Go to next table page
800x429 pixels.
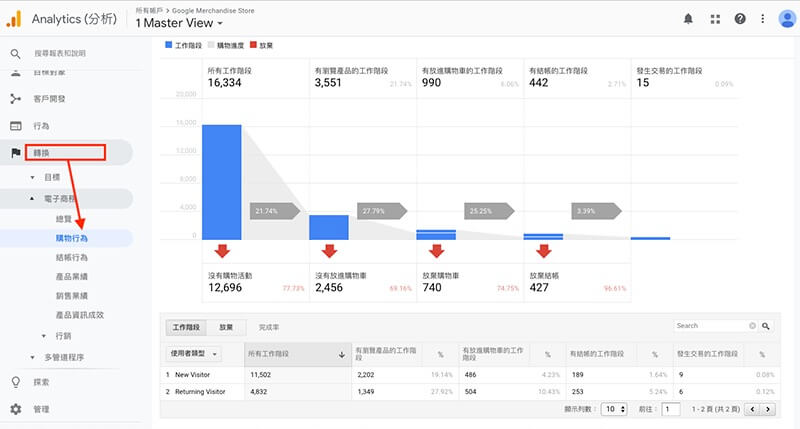point(768,409)
